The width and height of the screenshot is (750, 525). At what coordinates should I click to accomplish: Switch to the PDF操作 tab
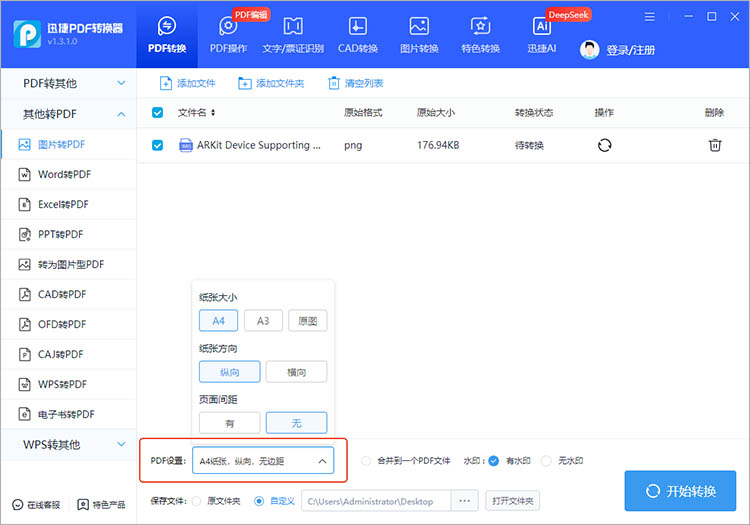(228, 35)
